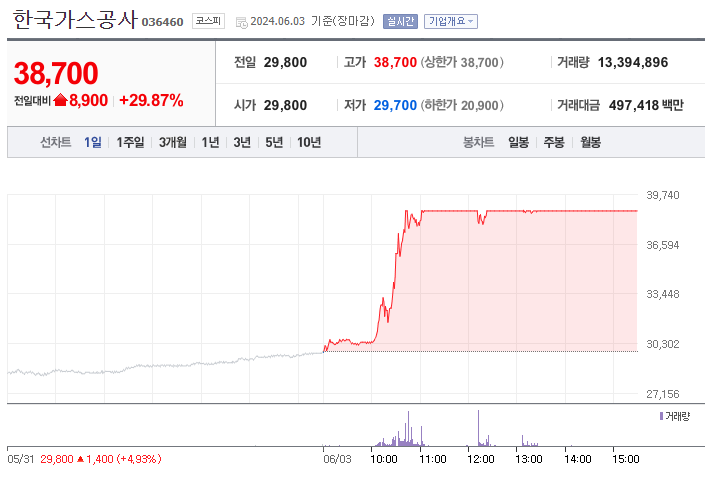Click the red up-arrow price change icon
The image size is (705, 477).
point(60,100)
